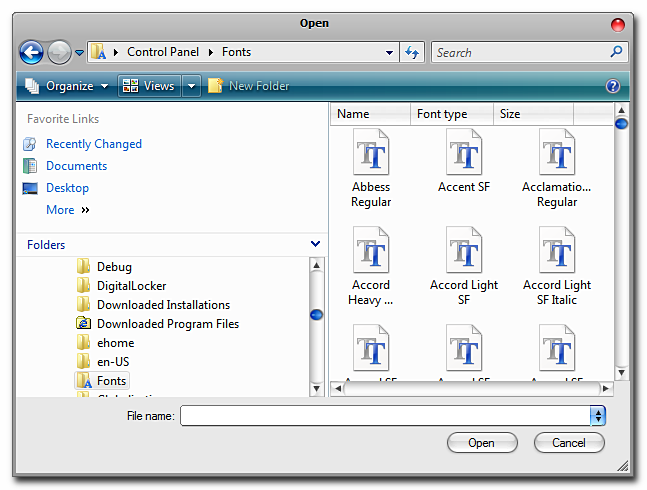Refresh the folder with the refresh icon
Image resolution: width=647 pixels, height=490 pixels.
[x=412, y=52]
